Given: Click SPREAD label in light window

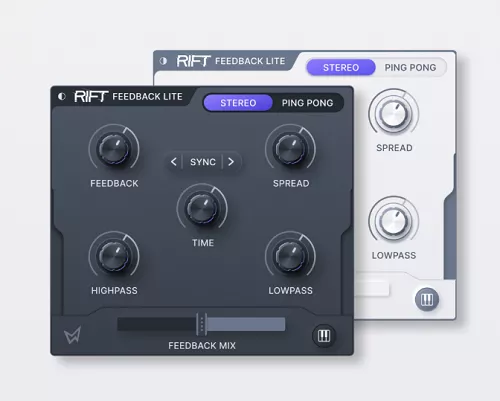Looking at the screenshot, I should coord(394,148).
